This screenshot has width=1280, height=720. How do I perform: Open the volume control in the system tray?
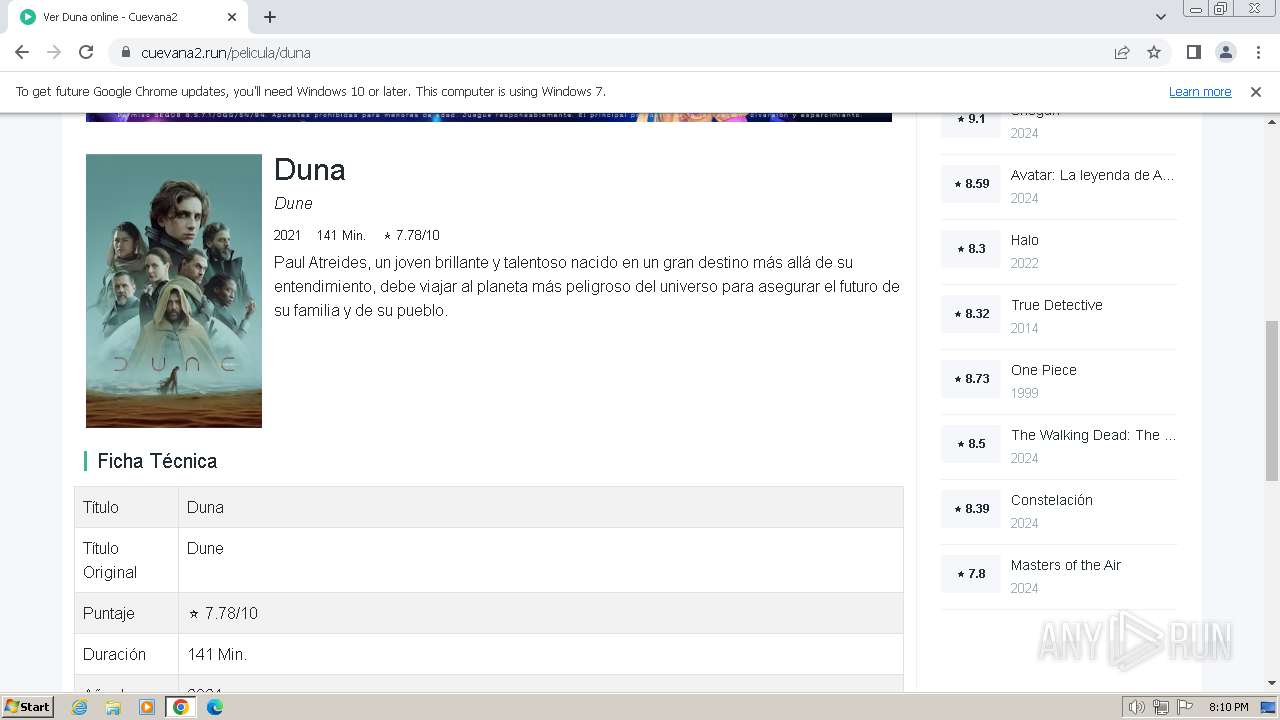[x=1137, y=707]
